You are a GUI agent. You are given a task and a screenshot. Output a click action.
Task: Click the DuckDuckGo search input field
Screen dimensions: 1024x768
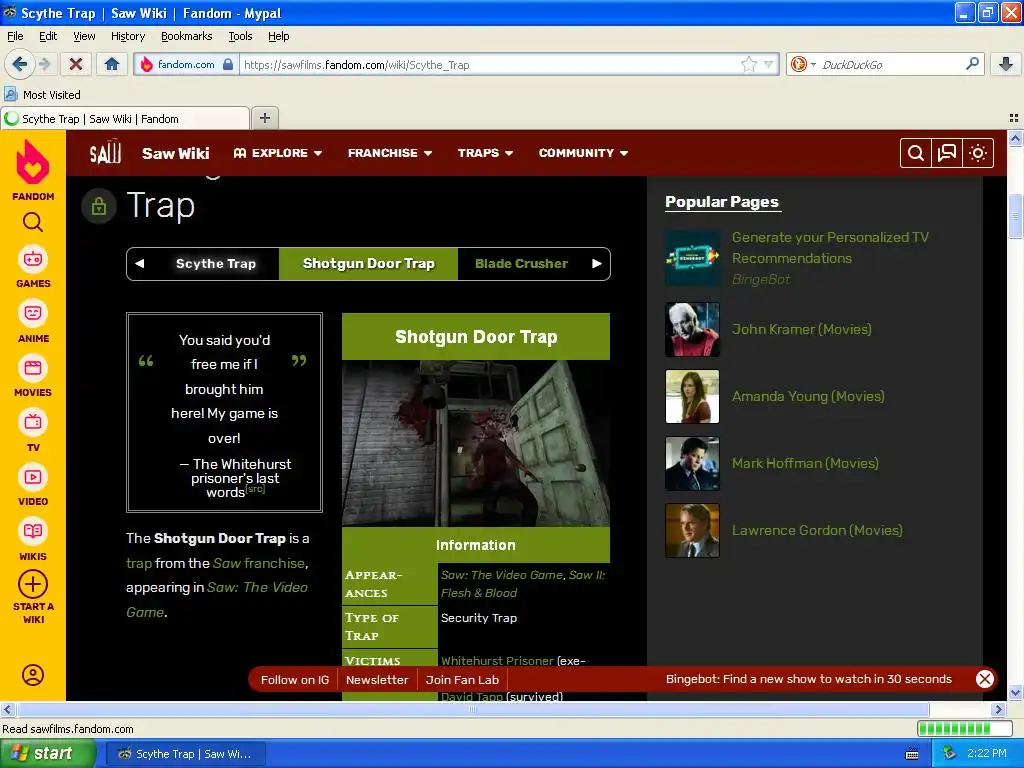[889, 64]
